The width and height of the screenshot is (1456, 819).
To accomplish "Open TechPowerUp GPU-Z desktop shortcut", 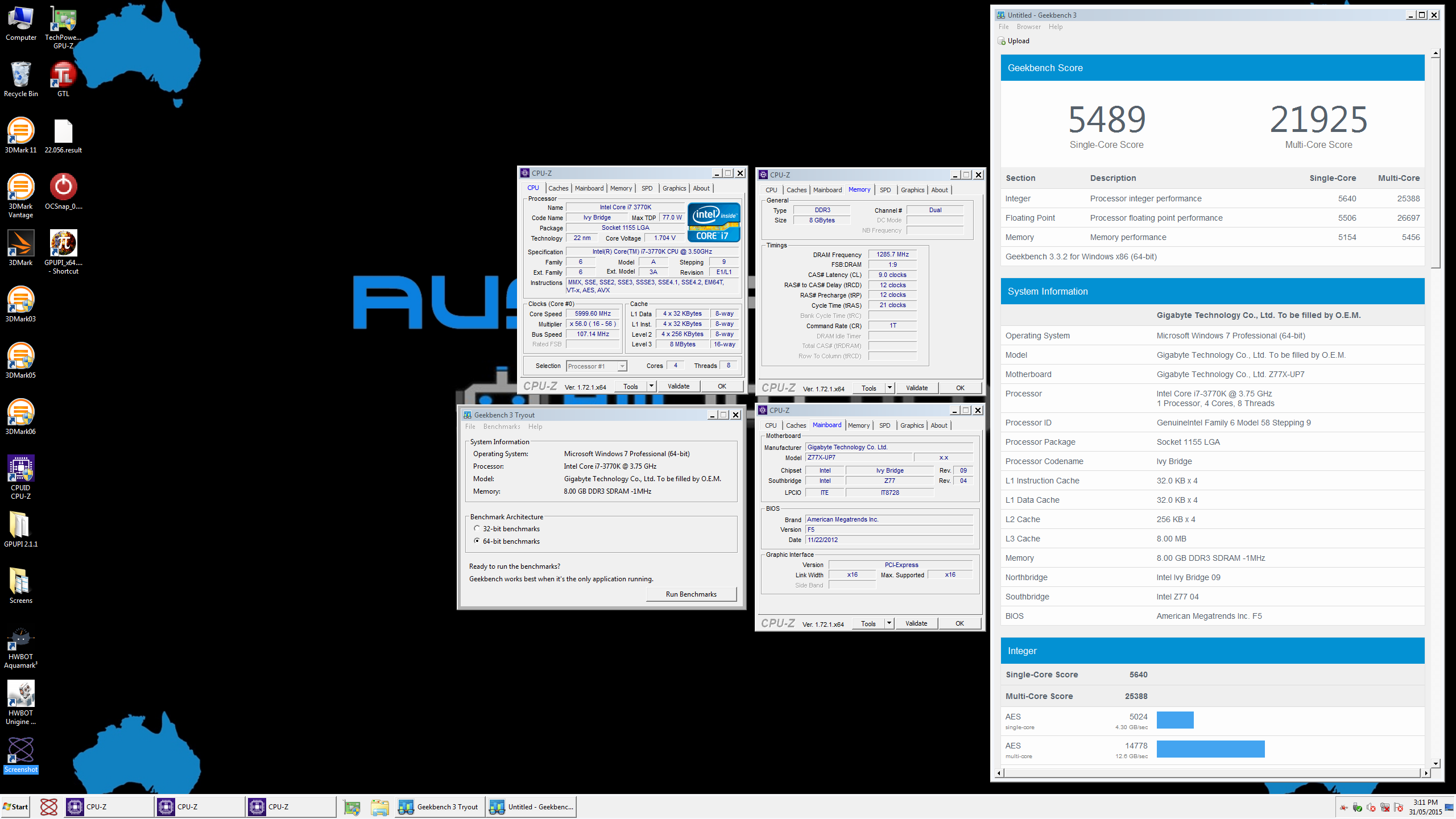I will pos(63,28).
